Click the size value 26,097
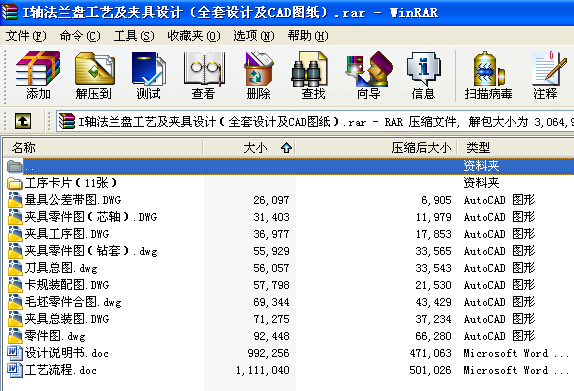The width and height of the screenshot is (574, 391). [x=271, y=200]
